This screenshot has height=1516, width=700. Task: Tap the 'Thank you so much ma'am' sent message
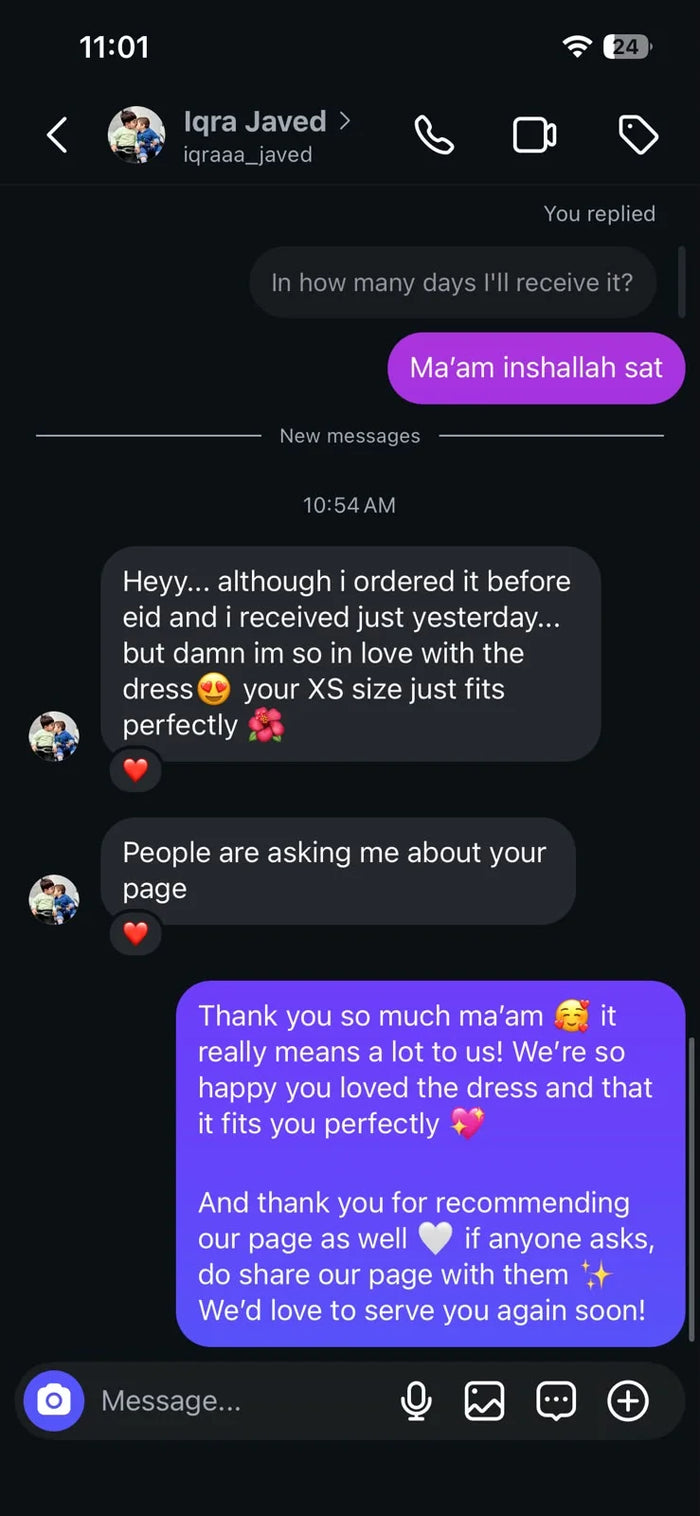431,1164
